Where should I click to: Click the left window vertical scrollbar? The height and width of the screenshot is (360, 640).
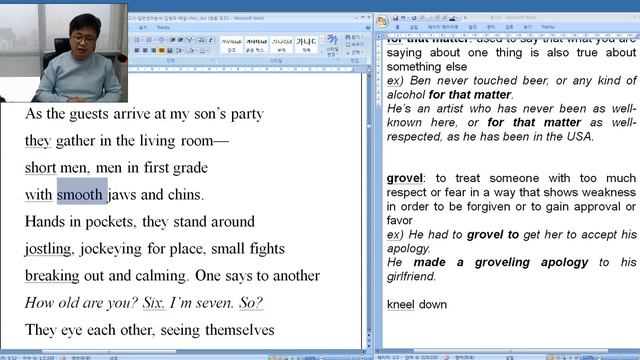point(369,204)
